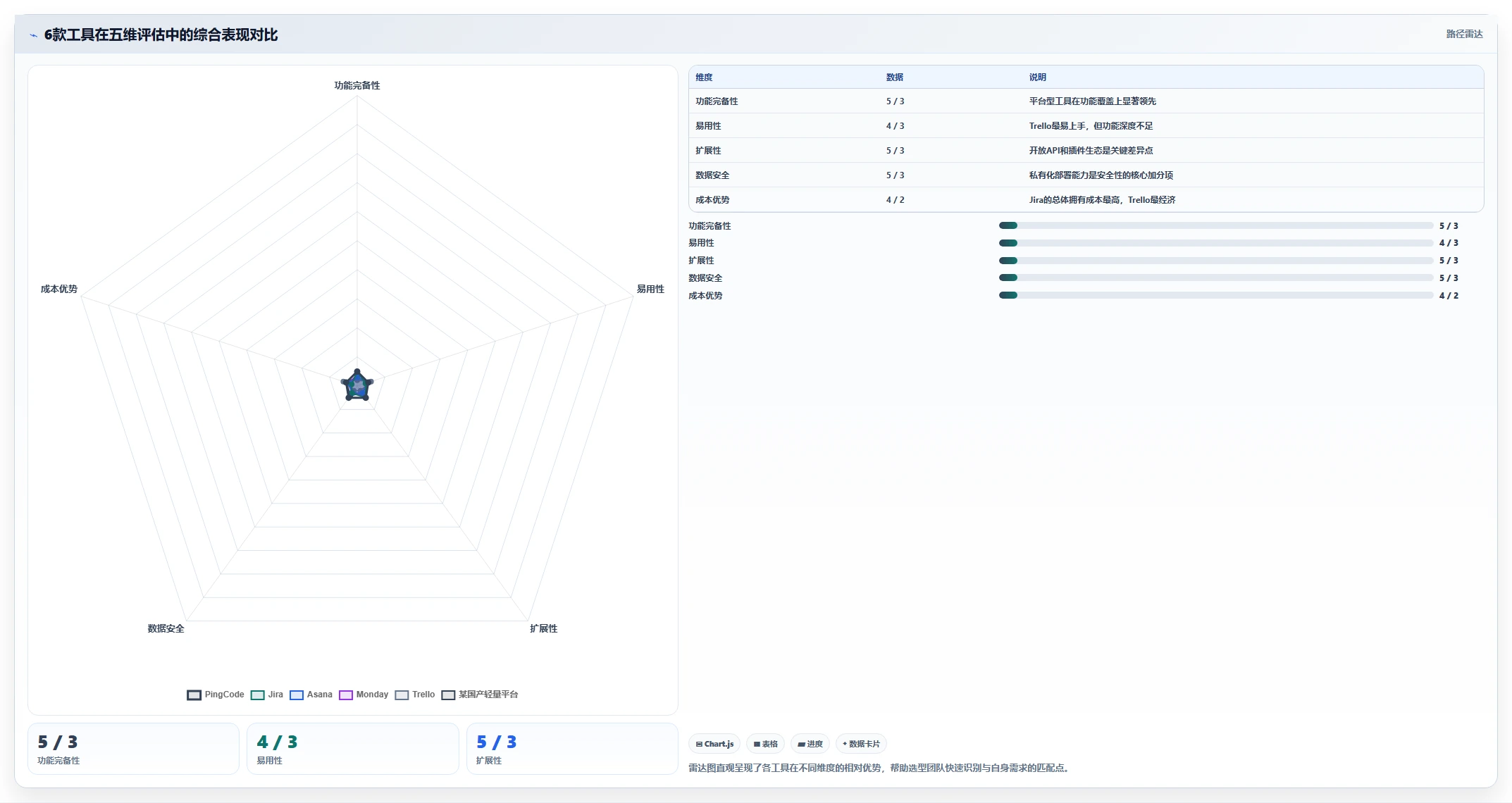Open the 5 / 3 扩展性 data card
Viewport: 1512px width, 803px height.
pos(572,749)
